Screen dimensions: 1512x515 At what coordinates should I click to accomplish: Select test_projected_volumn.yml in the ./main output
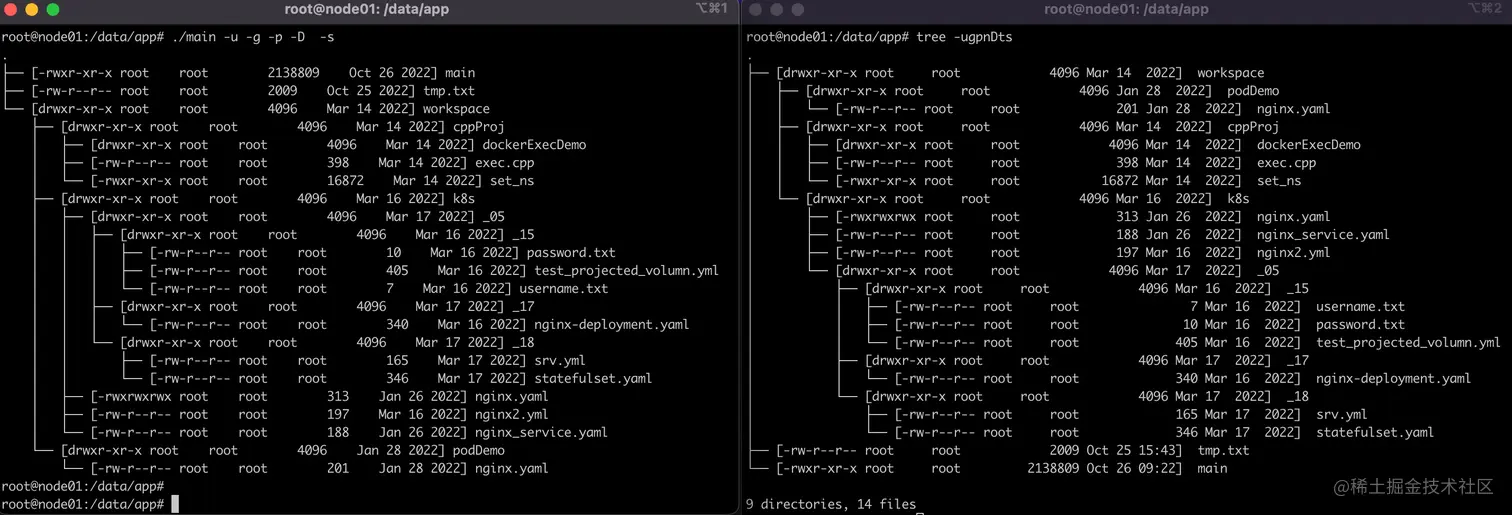(626, 271)
